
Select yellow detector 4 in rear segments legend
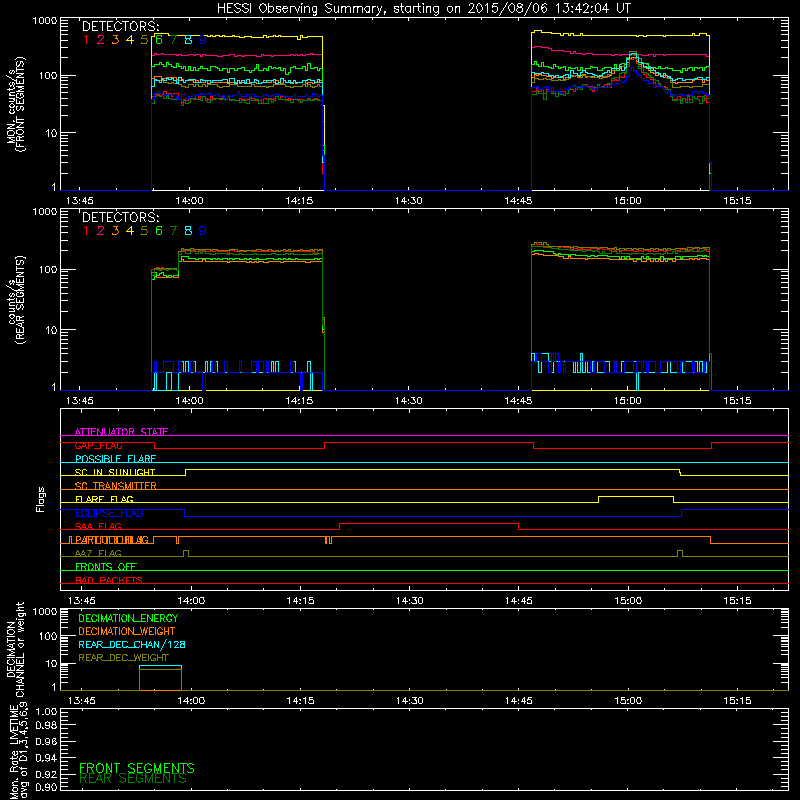tap(130, 231)
